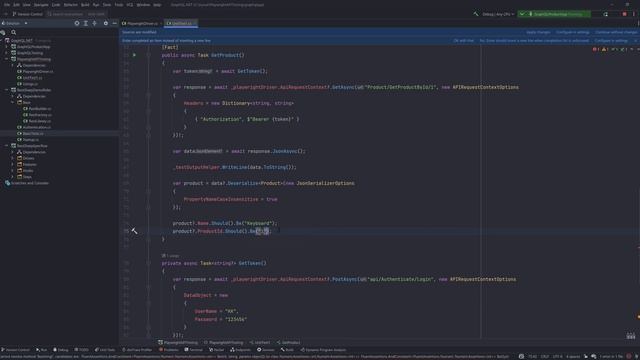
Task: Click 'Ok with that' in completion banner
Action: [x=464, y=41]
